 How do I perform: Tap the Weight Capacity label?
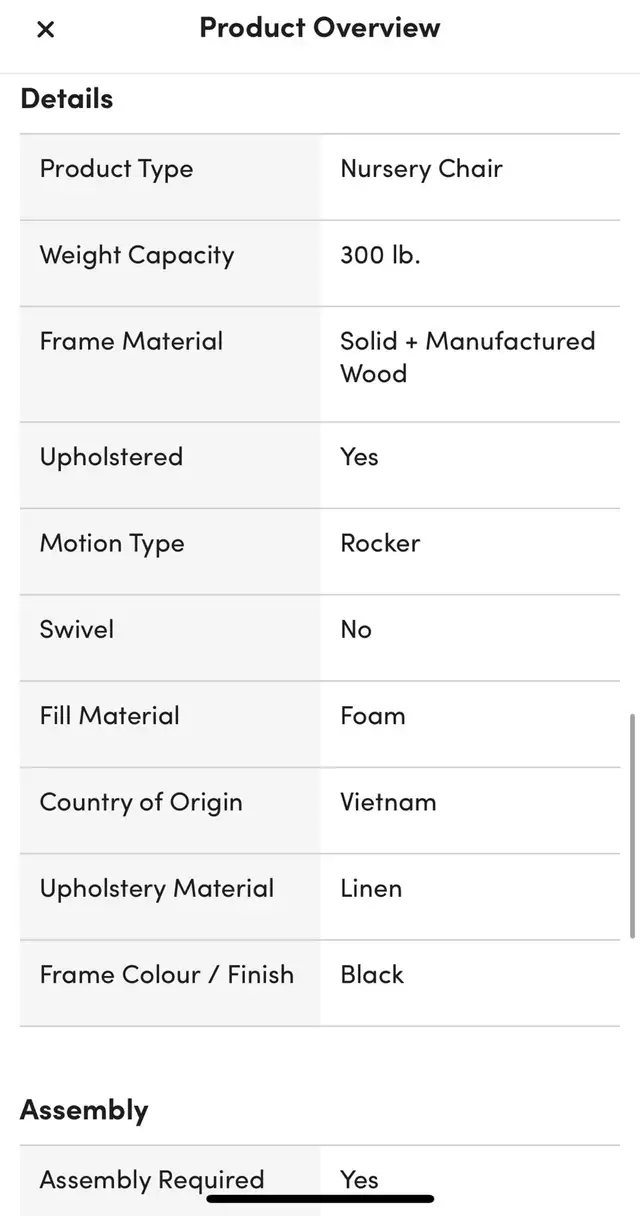pyautogui.click(x=137, y=255)
